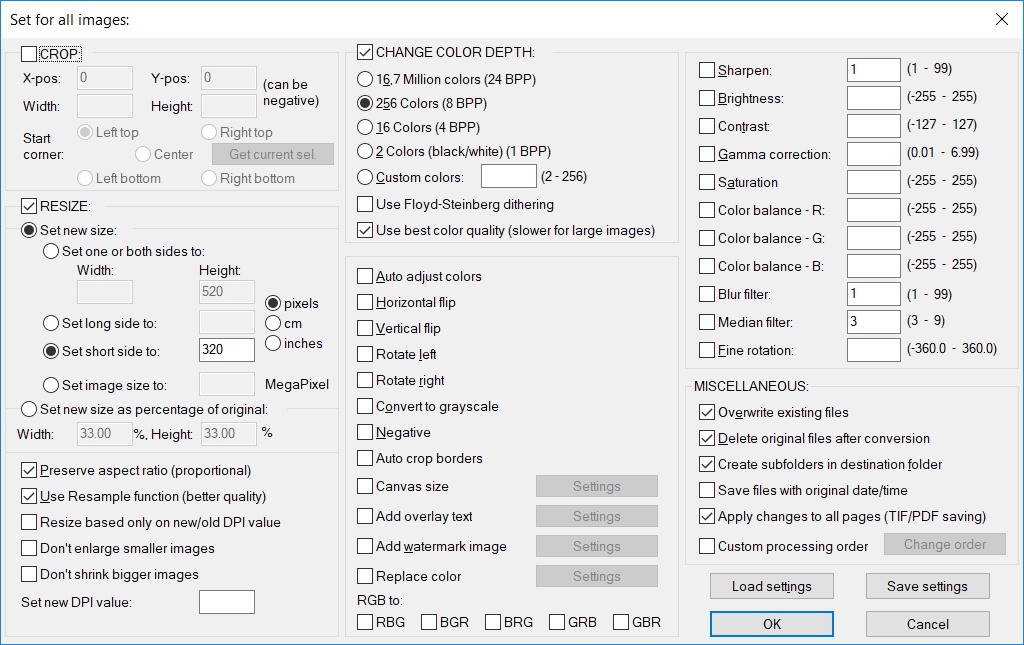Click the Set new DPI value field
This screenshot has width=1024, height=645.
(x=227, y=602)
